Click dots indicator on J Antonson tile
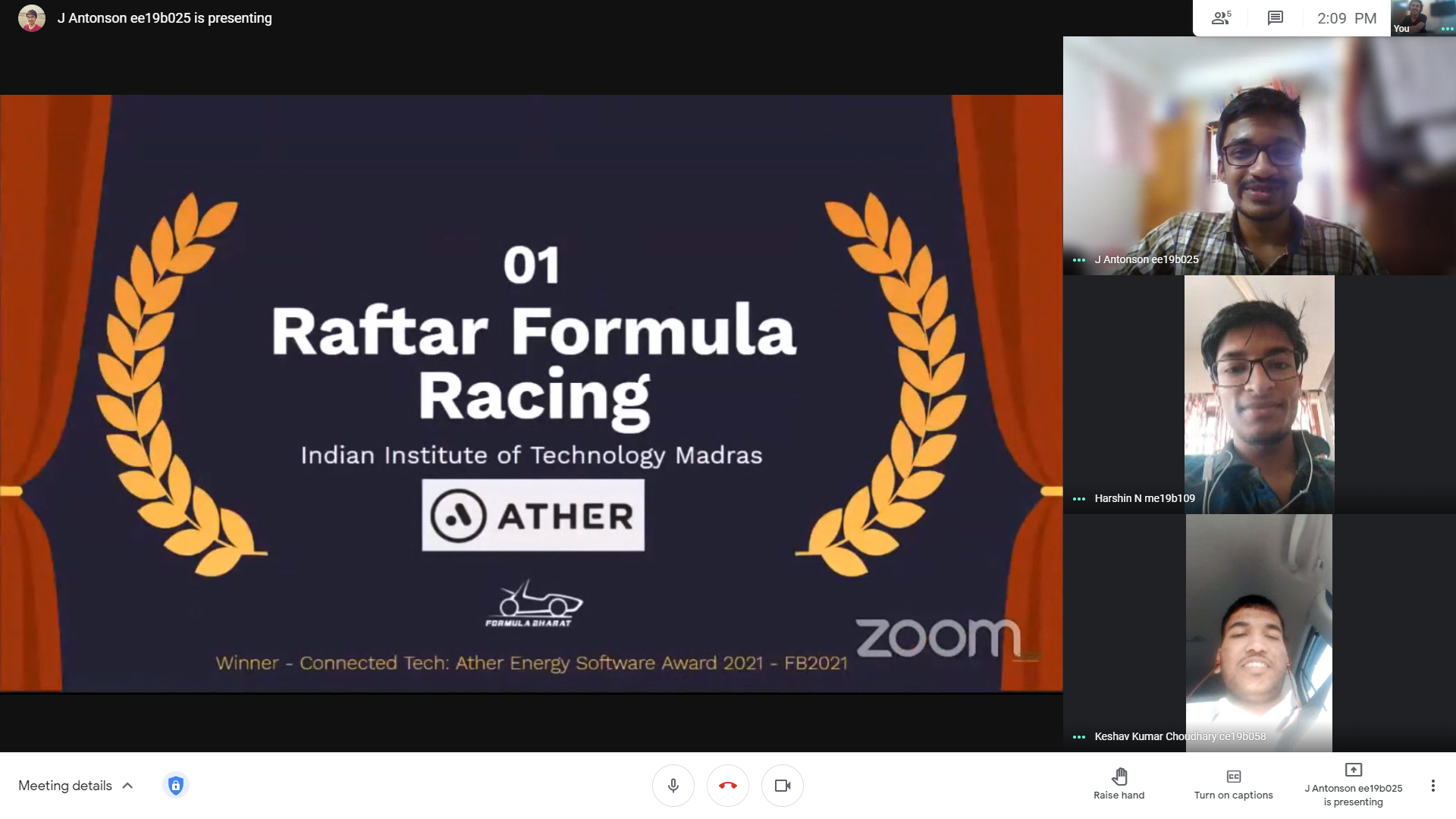Screen dimensions: 1456x819 [1078, 260]
